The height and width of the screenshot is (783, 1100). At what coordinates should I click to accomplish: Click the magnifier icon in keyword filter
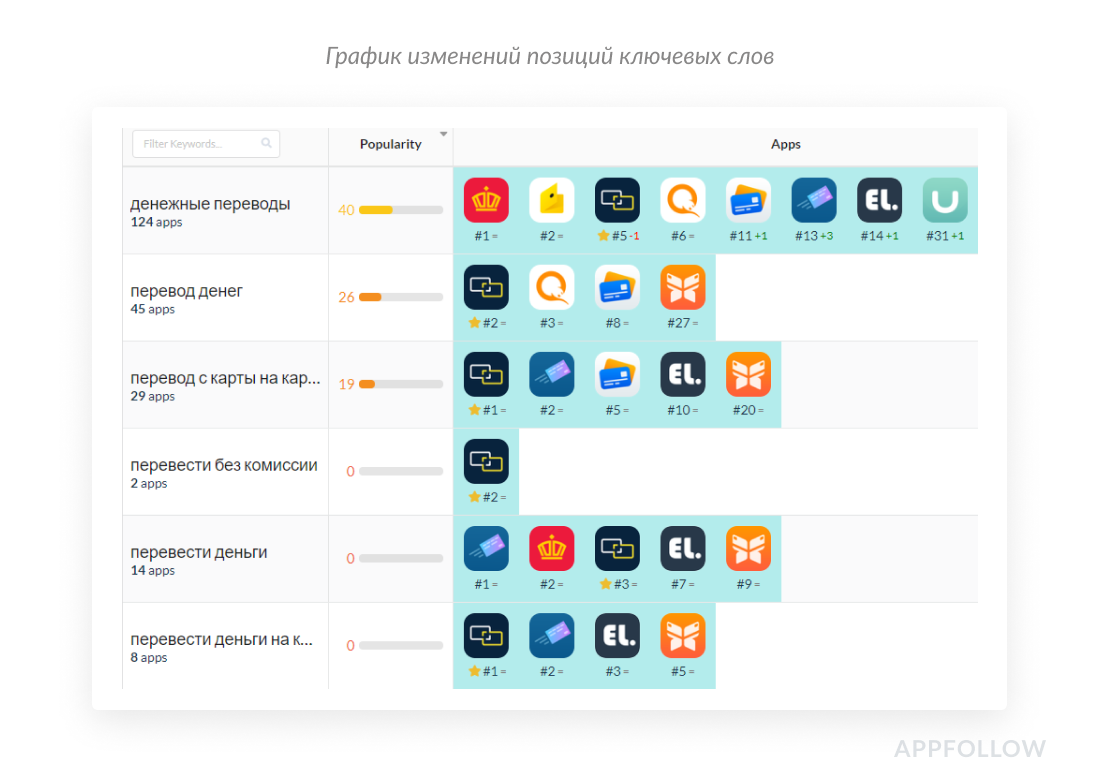pos(267,144)
